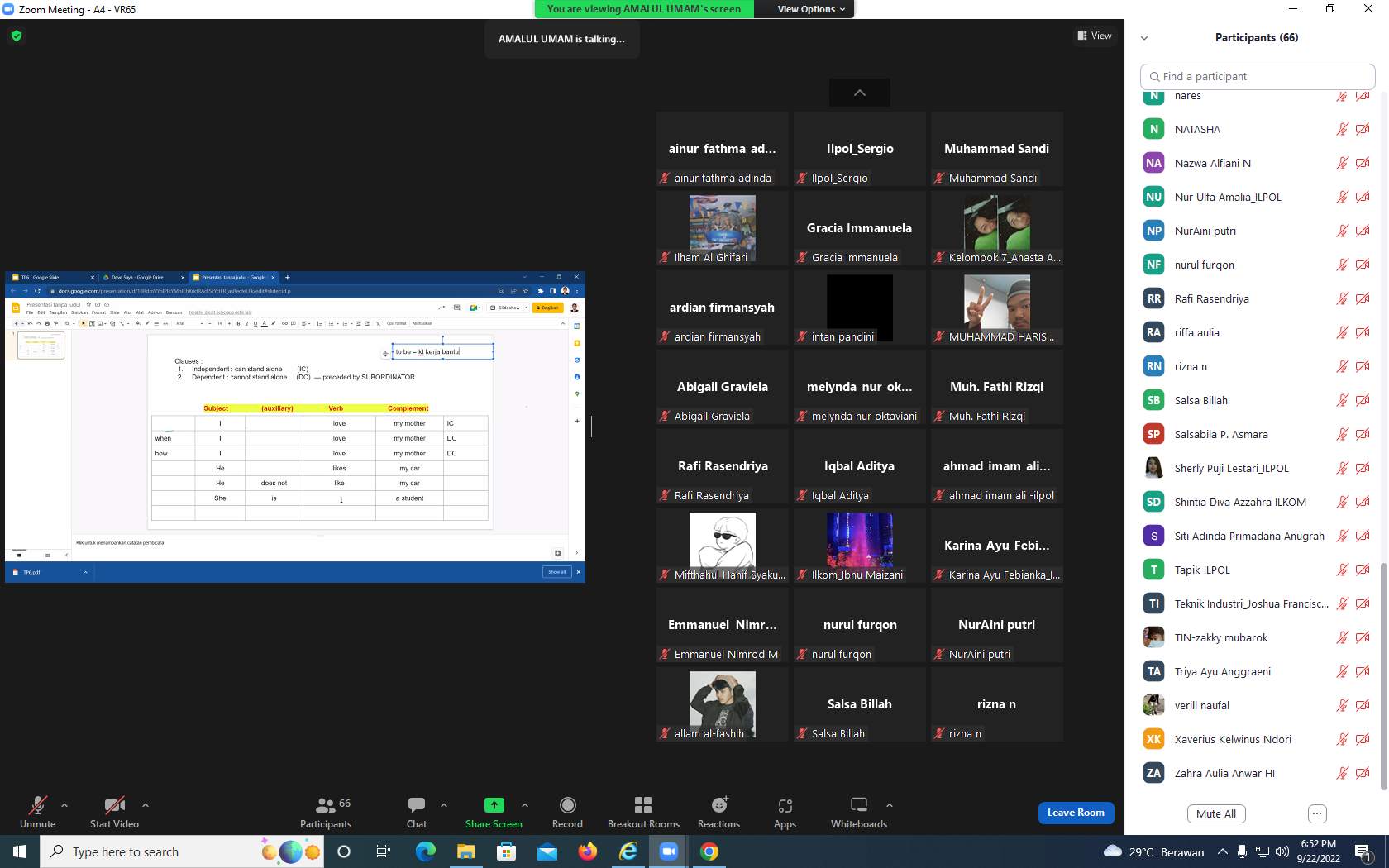Toggle the Participants panel

click(x=326, y=812)
